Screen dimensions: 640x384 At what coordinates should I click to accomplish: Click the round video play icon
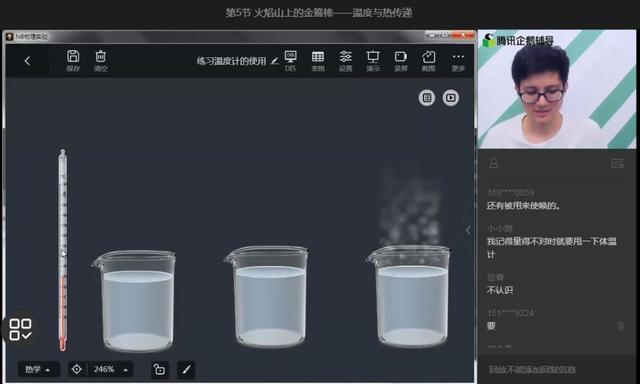pyautogui.click(x=451, y=98)
